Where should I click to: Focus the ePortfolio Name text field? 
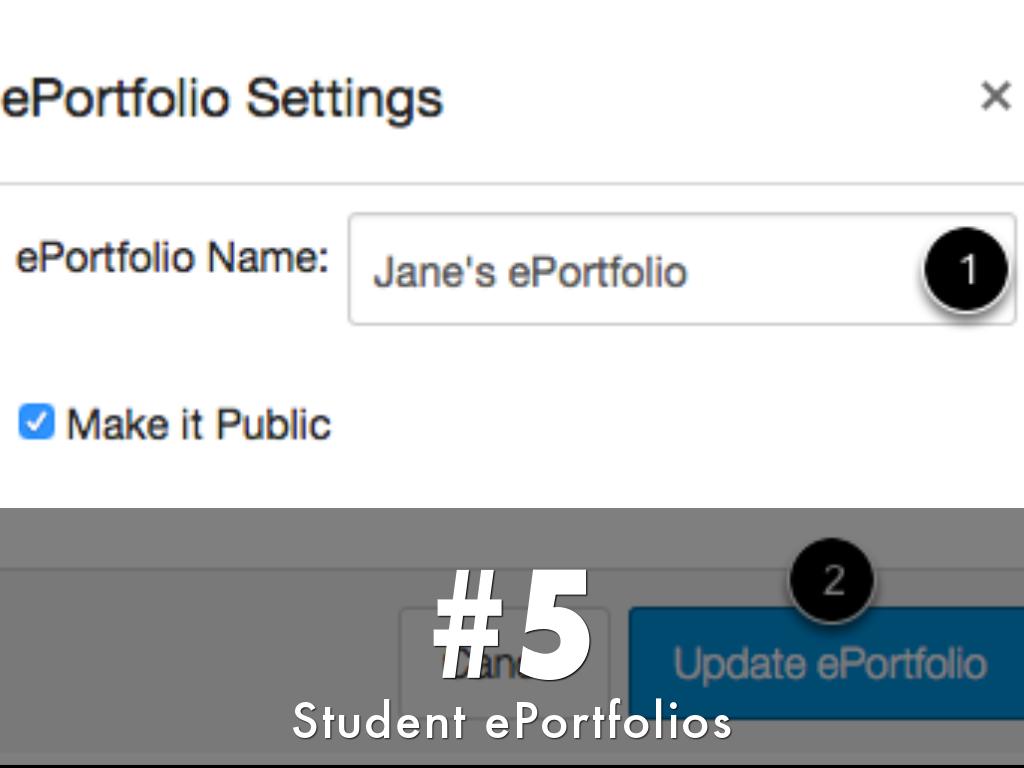640,270
